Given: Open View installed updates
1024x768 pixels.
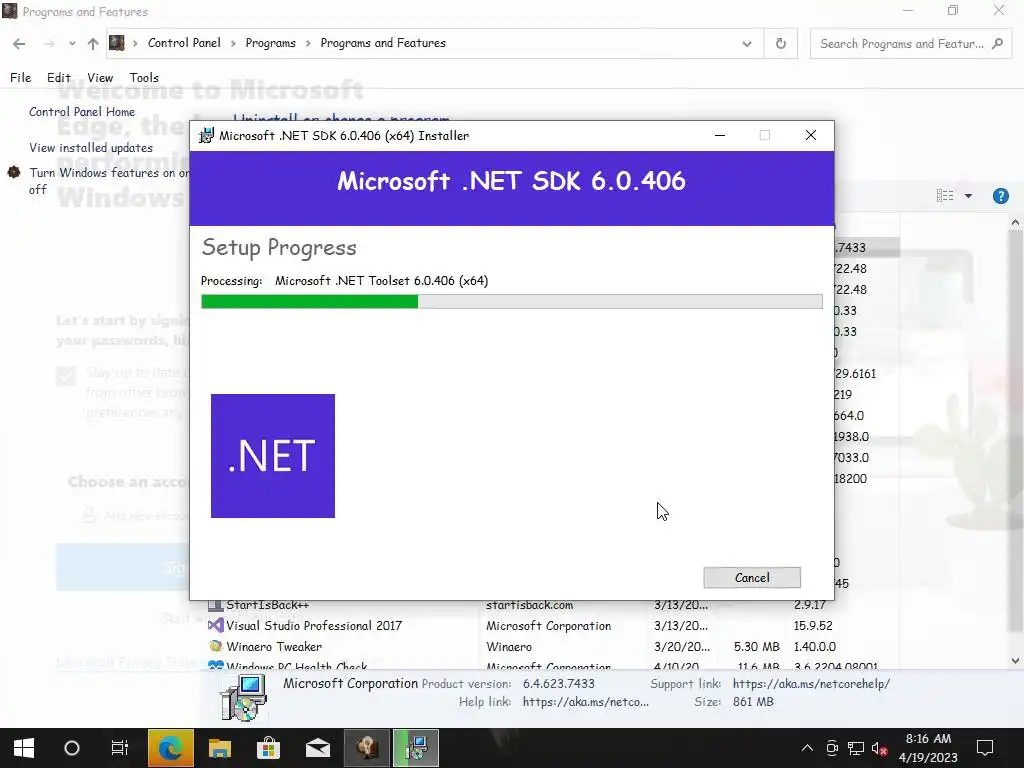Looking at the screenshot, I should [91, 148].
